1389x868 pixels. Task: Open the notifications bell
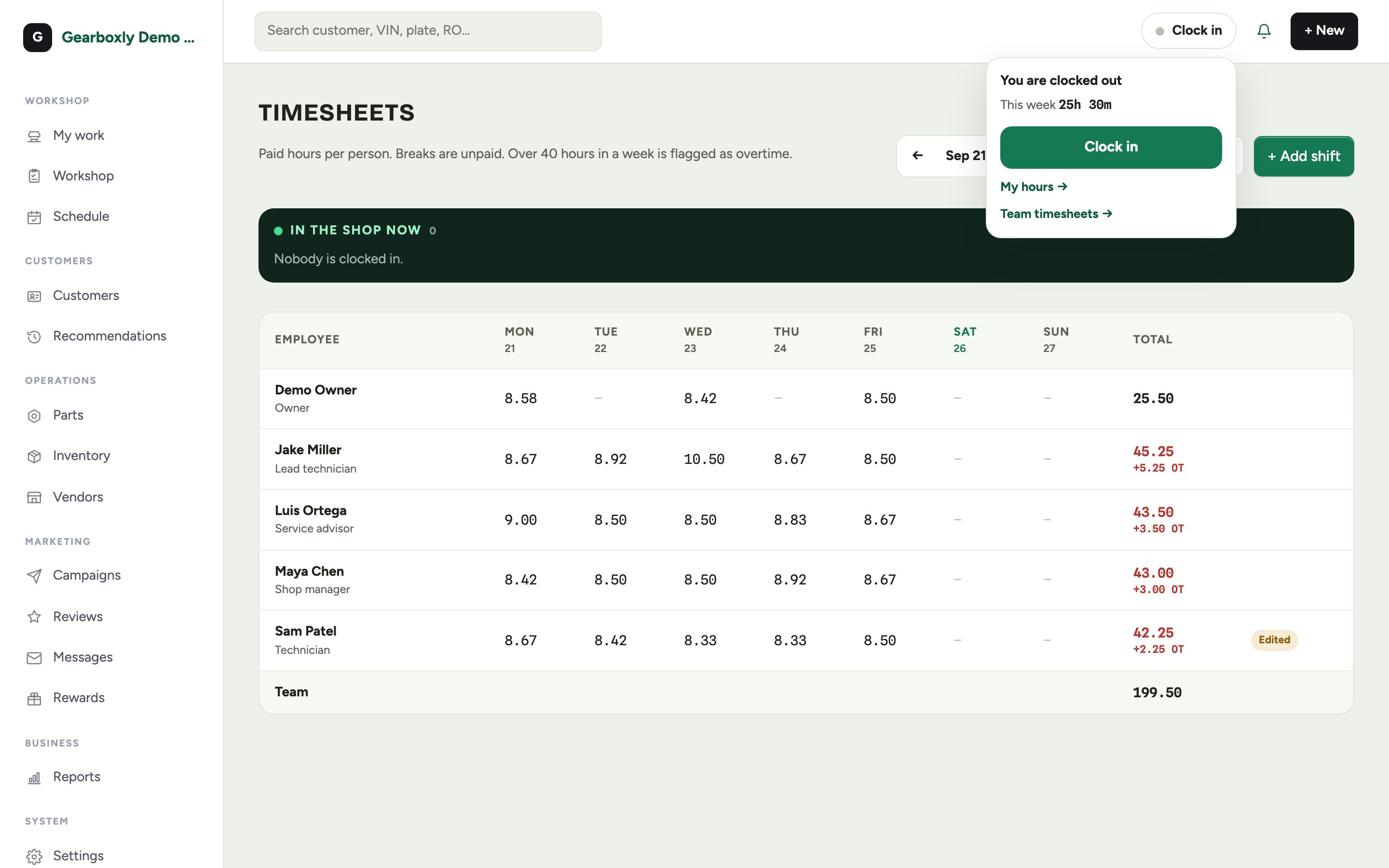pyautogui.click(x=1263, y=31)
